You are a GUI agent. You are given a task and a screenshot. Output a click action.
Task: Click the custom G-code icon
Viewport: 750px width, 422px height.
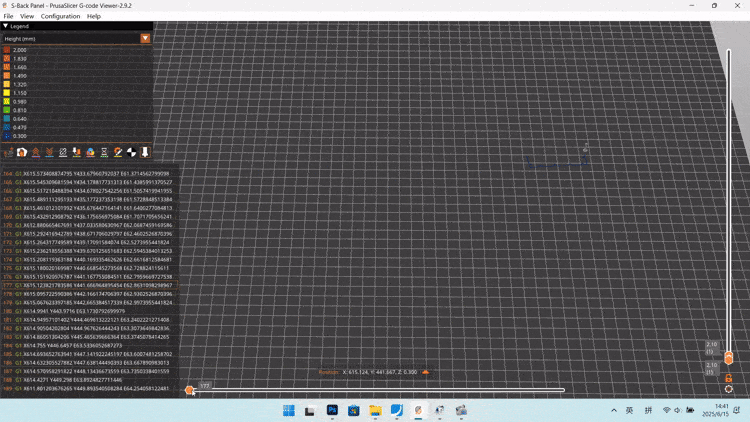click(x=118, y=152)
